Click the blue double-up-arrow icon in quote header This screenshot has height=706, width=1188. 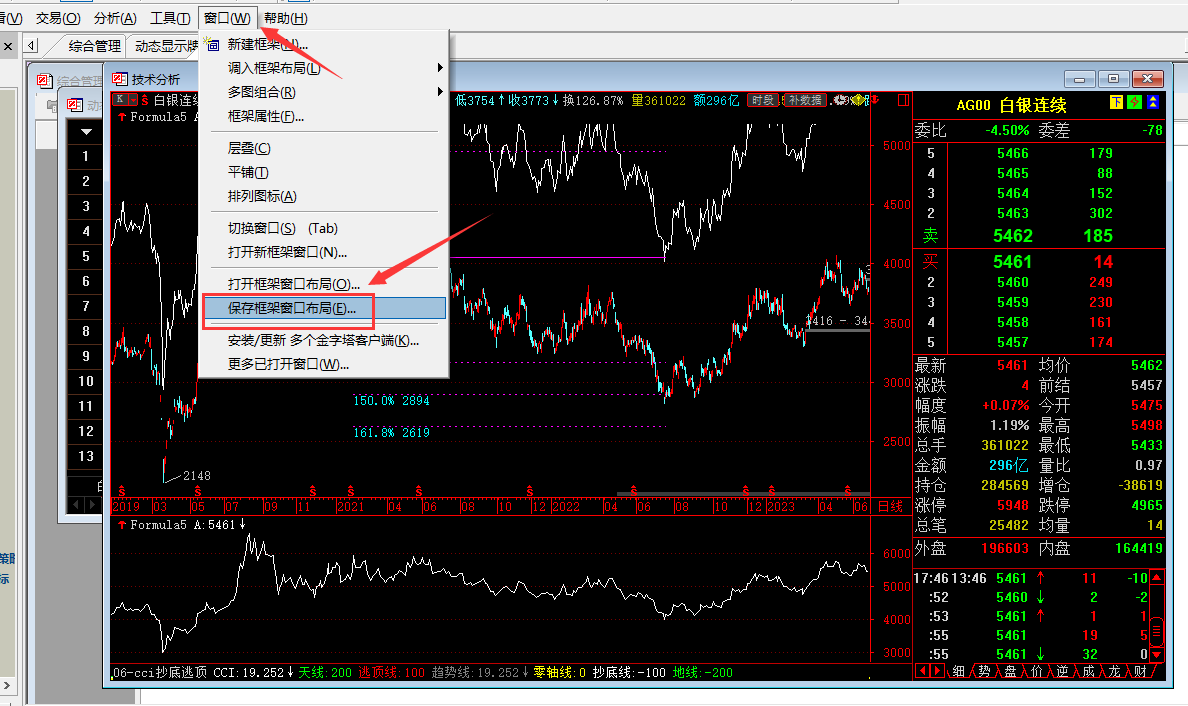coord(1152,102)
